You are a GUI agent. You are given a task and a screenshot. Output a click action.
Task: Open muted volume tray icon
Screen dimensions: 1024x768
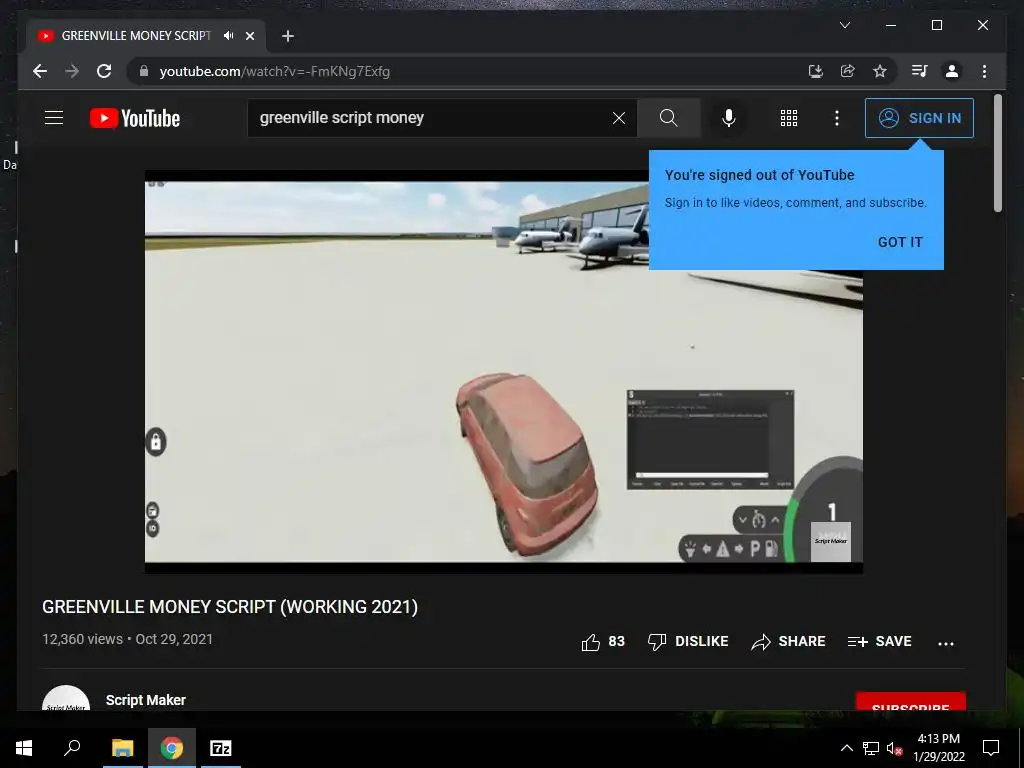[894, 748]
